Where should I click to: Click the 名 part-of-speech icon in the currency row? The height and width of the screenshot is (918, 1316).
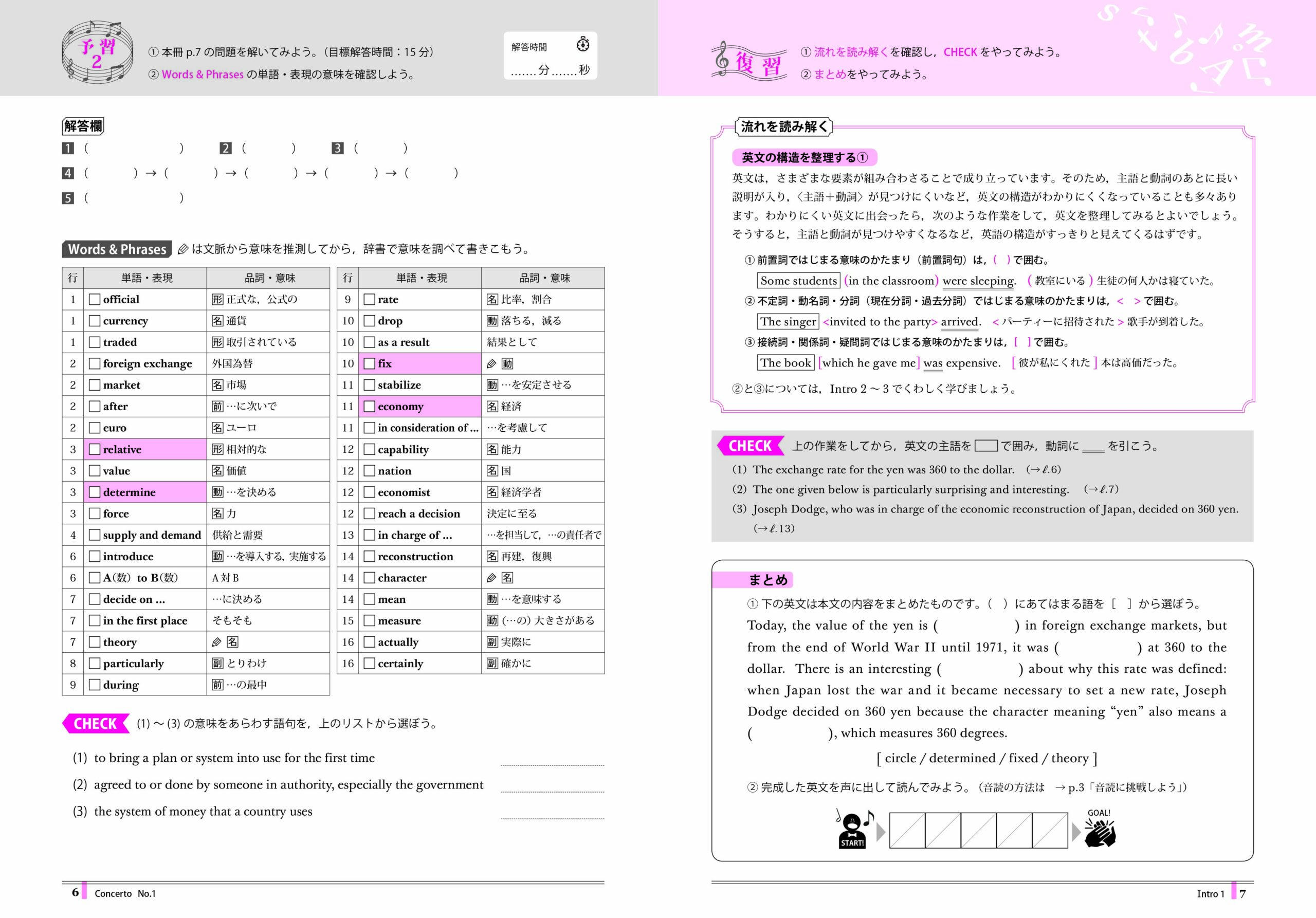coord(217,321)
